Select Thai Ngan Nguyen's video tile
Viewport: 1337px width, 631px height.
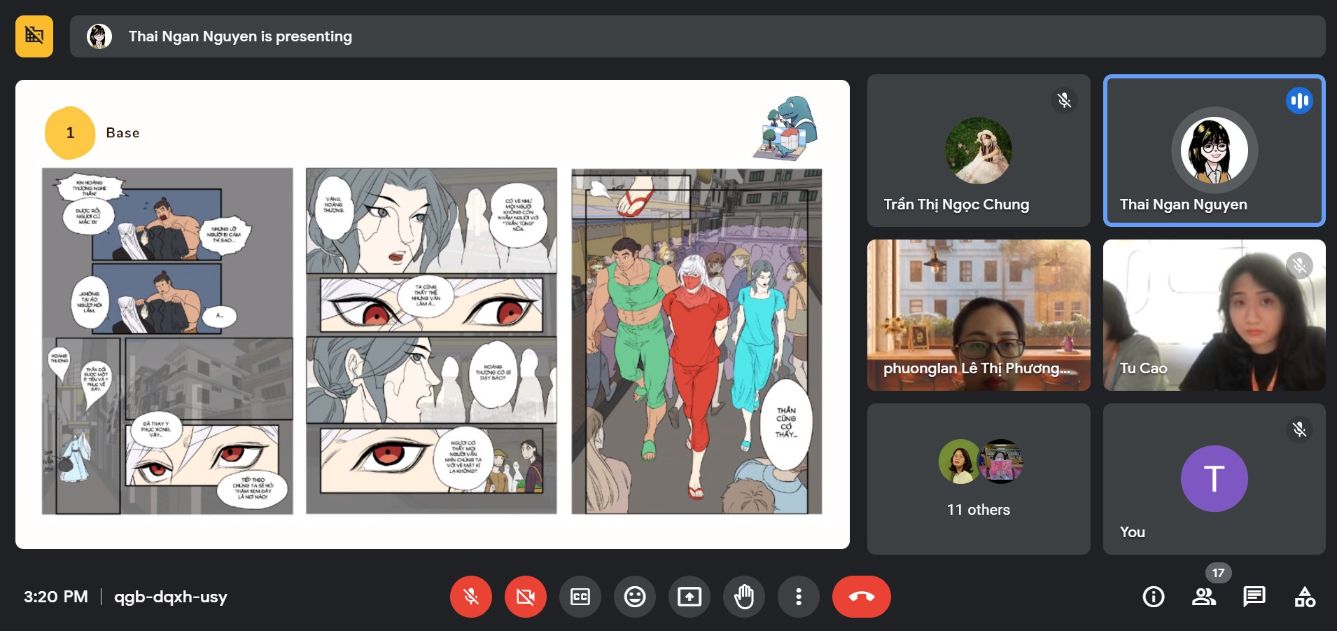(x=1213, y=151)
